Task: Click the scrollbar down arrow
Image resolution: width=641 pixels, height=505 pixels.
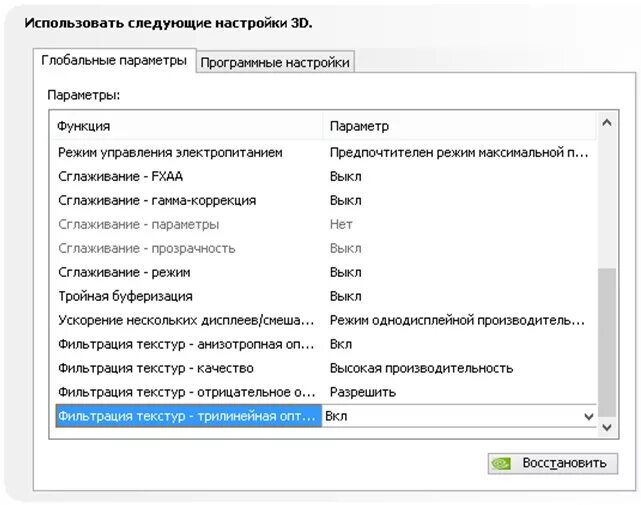Action: tap(607, 427)
